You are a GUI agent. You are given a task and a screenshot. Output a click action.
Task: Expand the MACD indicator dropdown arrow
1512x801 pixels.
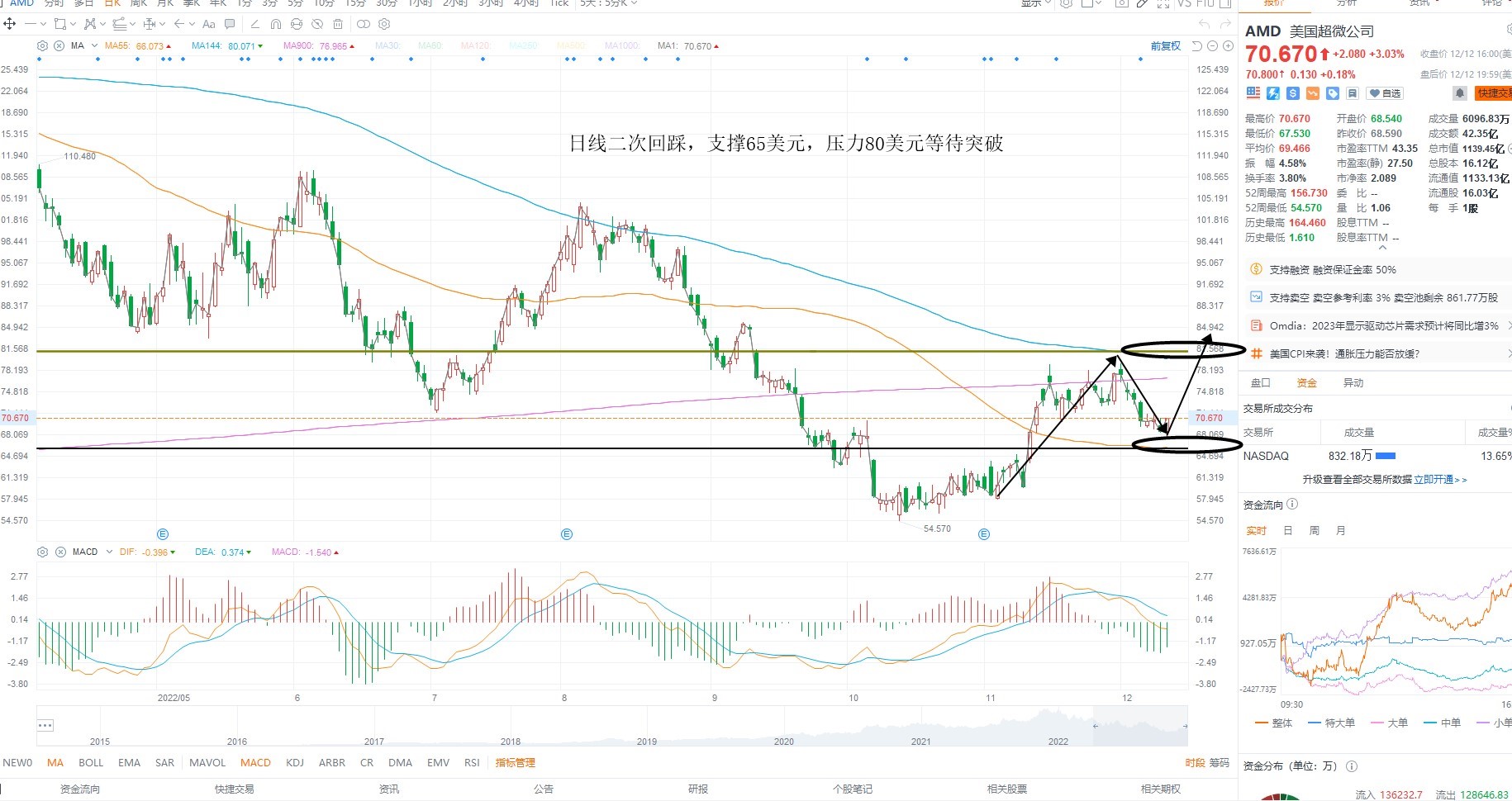(x=109, y=552)
